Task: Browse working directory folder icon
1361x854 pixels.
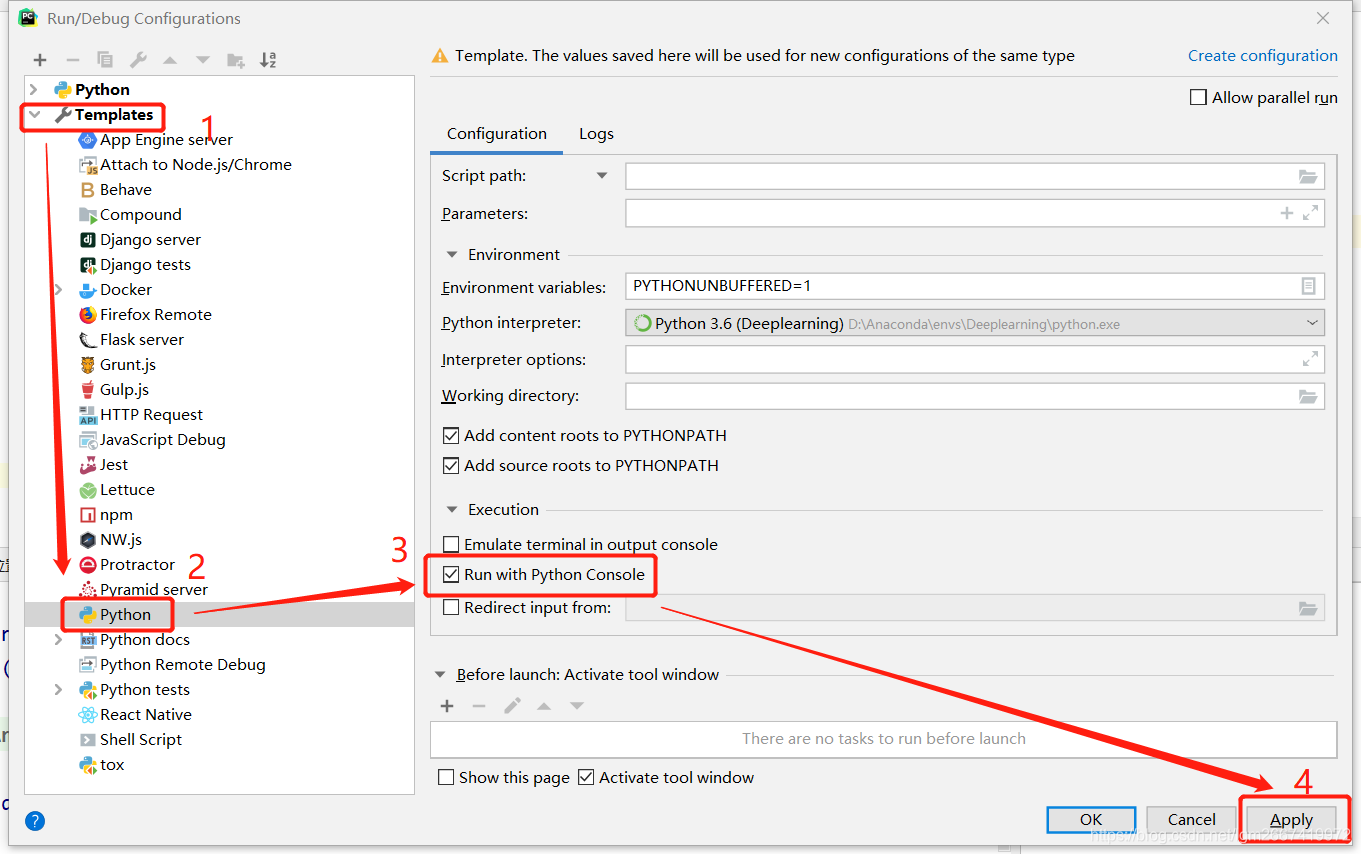Action: point(1308,396)
